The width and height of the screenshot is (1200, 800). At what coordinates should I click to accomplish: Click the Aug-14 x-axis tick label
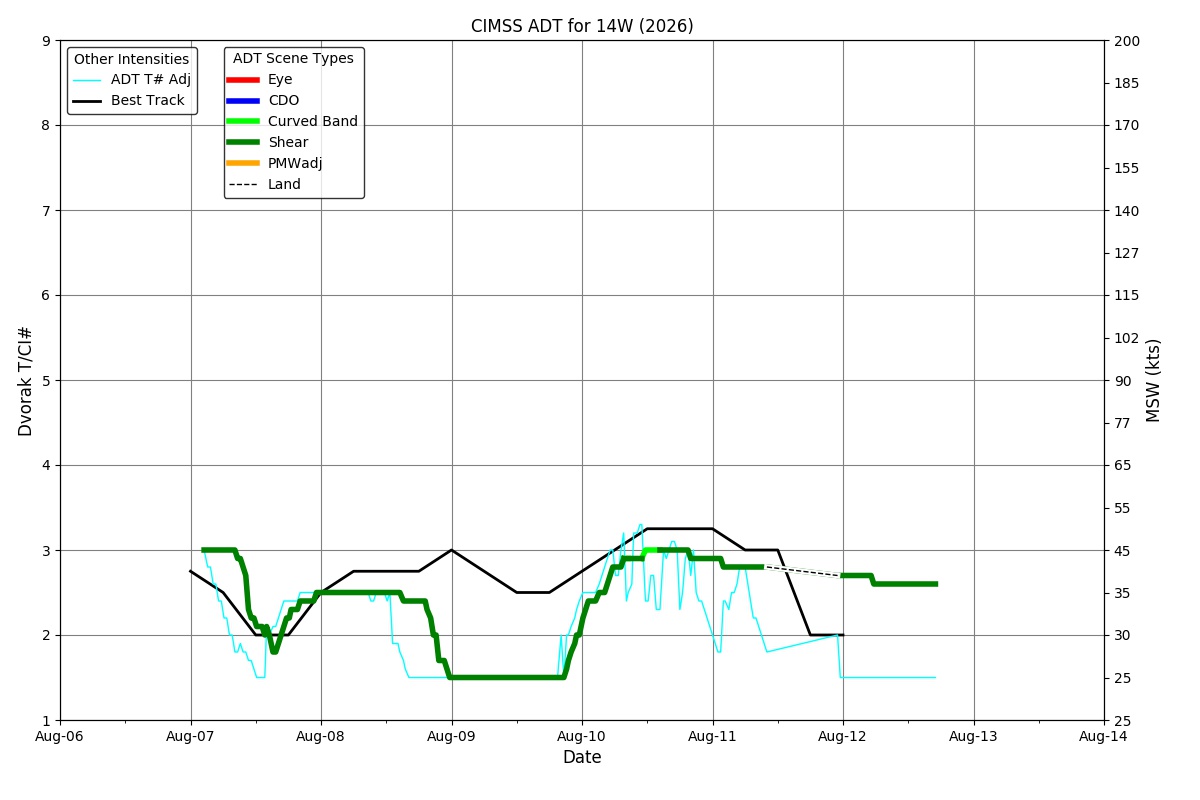pyautogui.click(x=1104, y=736)
